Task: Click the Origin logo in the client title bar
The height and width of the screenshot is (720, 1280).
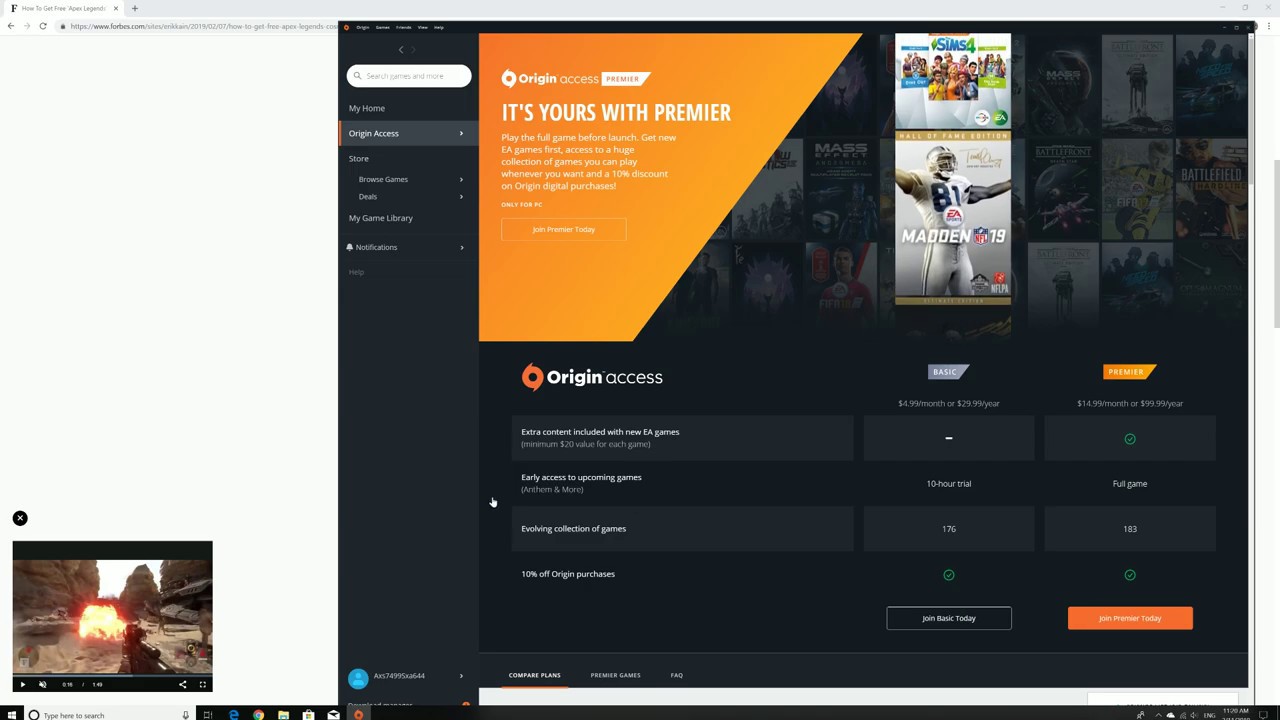Action: click(x=347, y=27)
